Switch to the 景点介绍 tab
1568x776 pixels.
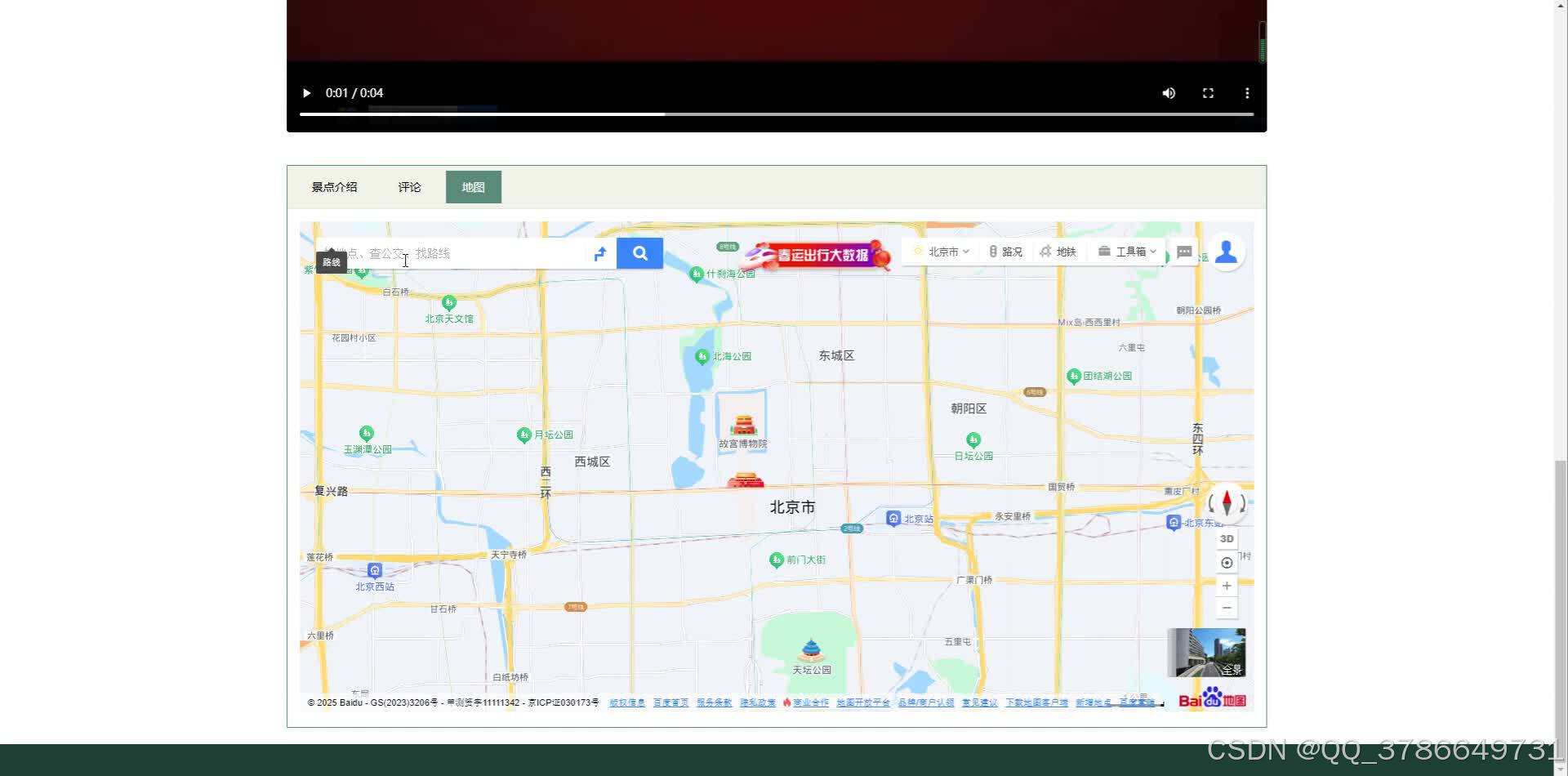point(335,187)
